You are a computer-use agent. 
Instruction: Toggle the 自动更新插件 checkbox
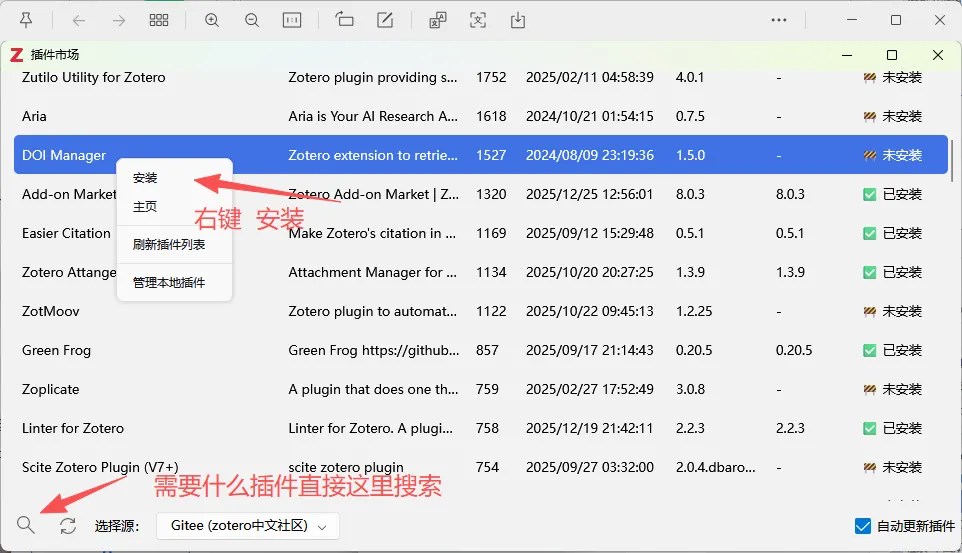tap(863, 526)
